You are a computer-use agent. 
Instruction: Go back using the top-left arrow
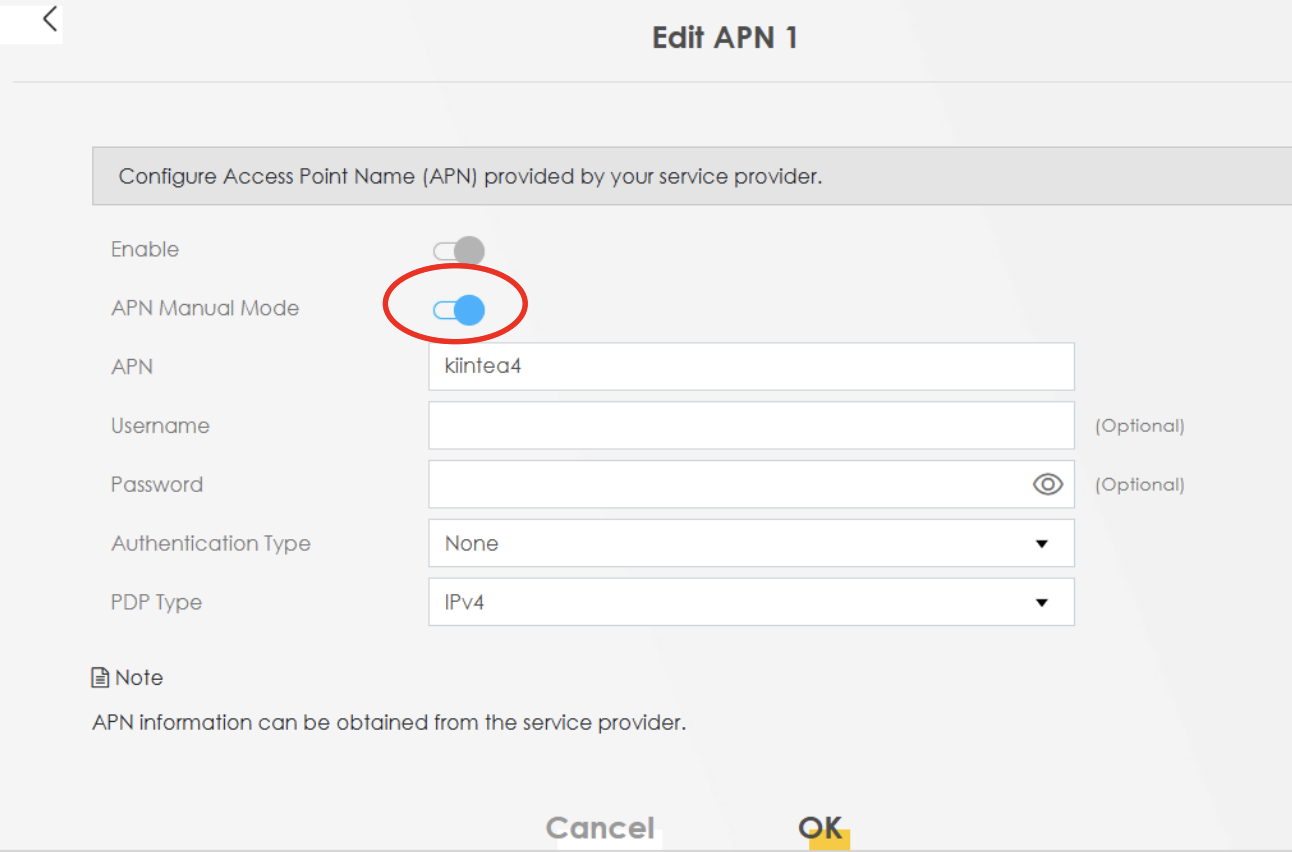[x=49, y=19]
